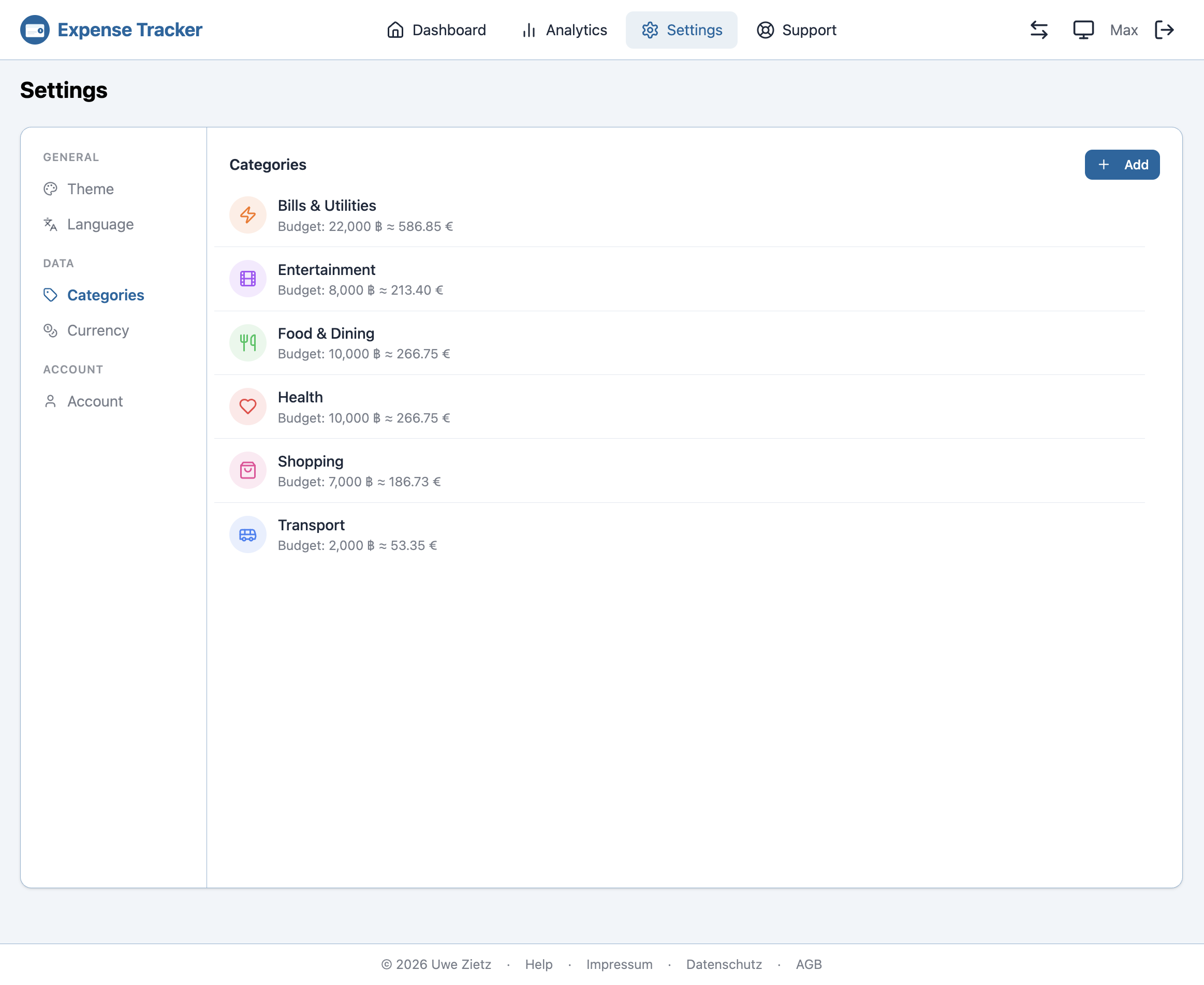Click the Bills & Utilities lightning icon
This screenshot has height=985, width=1204.
248,215
